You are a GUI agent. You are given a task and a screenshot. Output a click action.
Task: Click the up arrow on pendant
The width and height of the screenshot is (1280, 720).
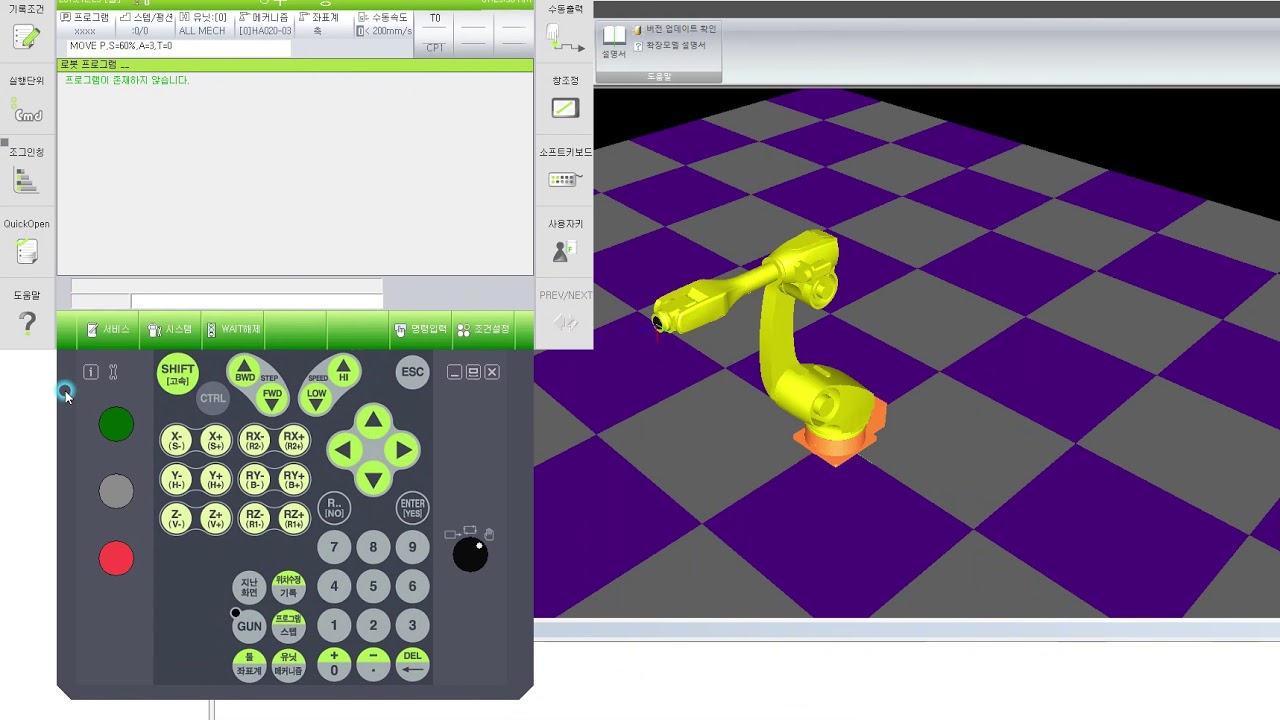coord(373,421)
